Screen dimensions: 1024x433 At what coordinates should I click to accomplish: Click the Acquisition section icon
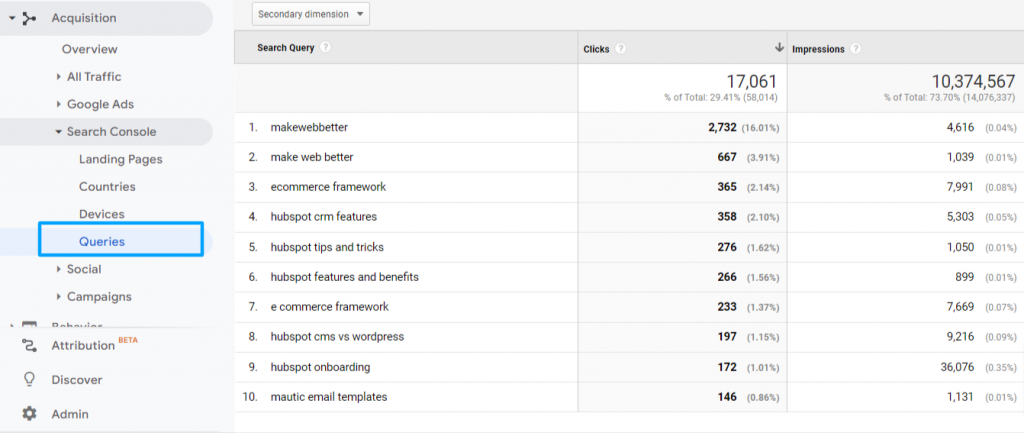[29, 18]
